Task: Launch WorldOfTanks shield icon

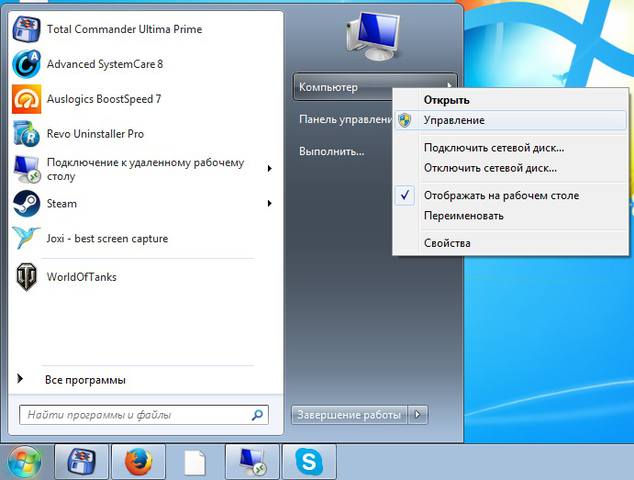Action: click(x=26, y=277)
